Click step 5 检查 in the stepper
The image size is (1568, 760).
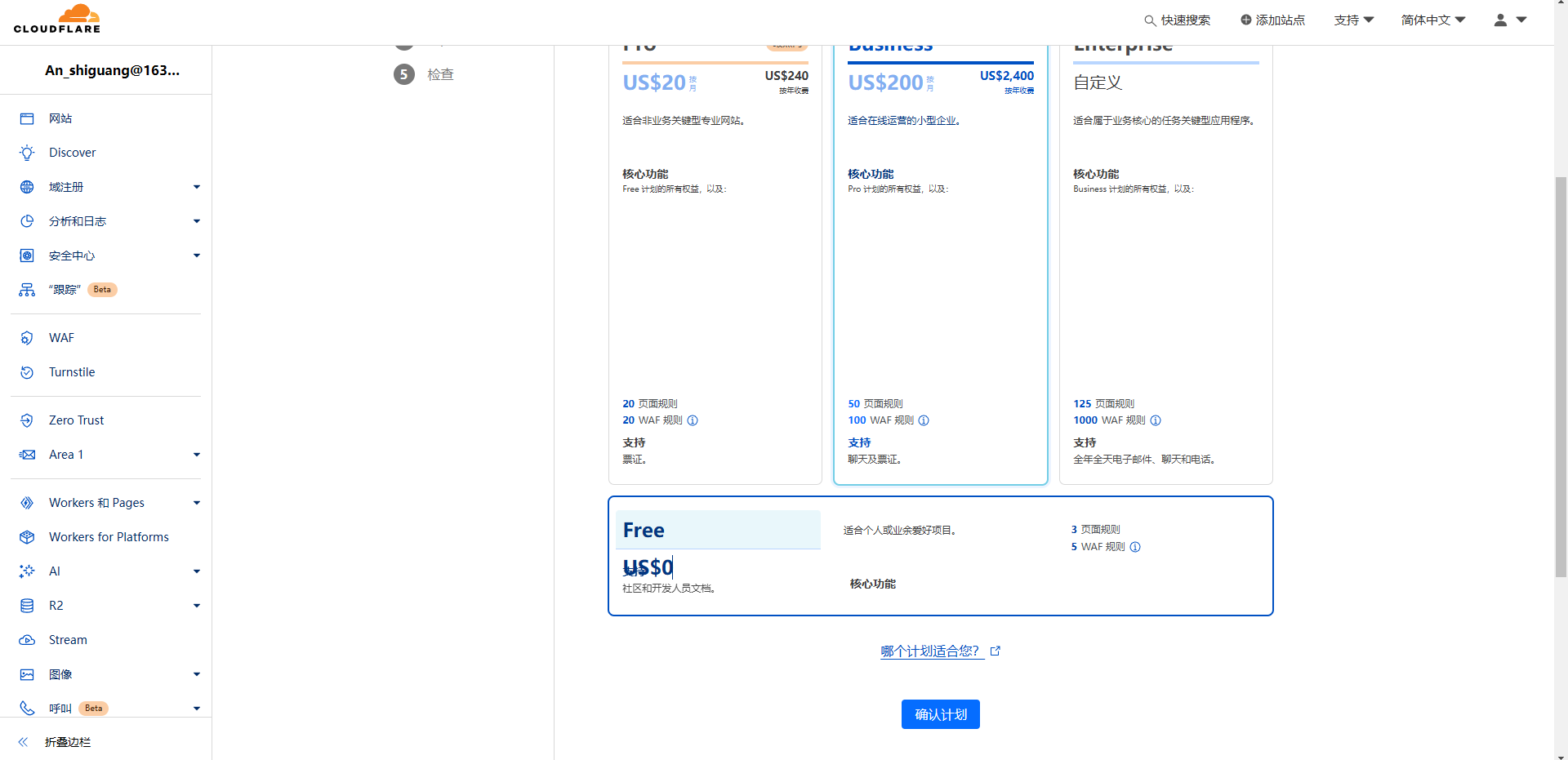coord(424,74)
